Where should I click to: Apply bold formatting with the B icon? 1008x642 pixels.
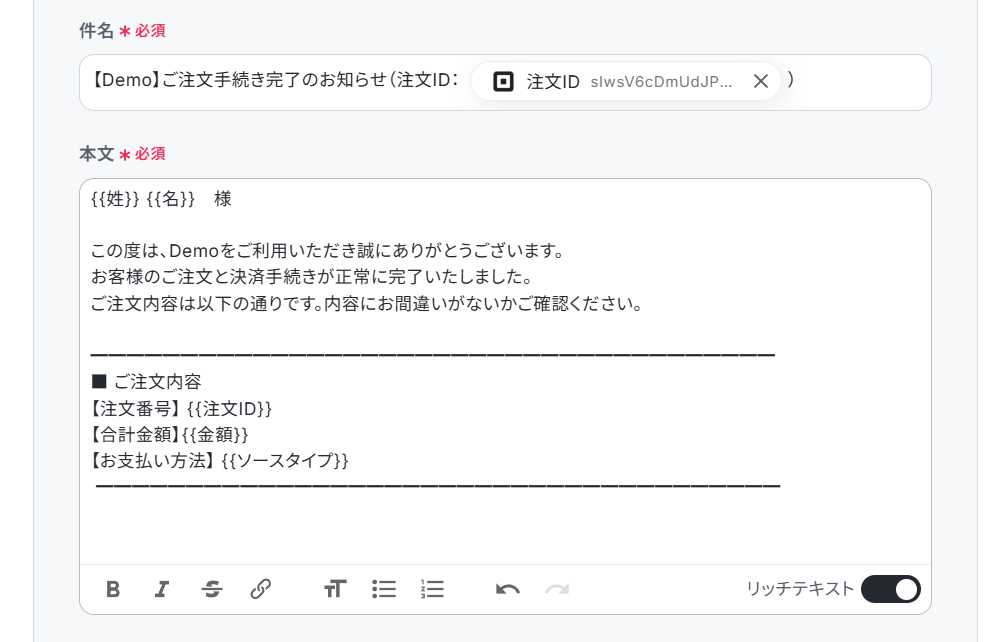point(113,589)
